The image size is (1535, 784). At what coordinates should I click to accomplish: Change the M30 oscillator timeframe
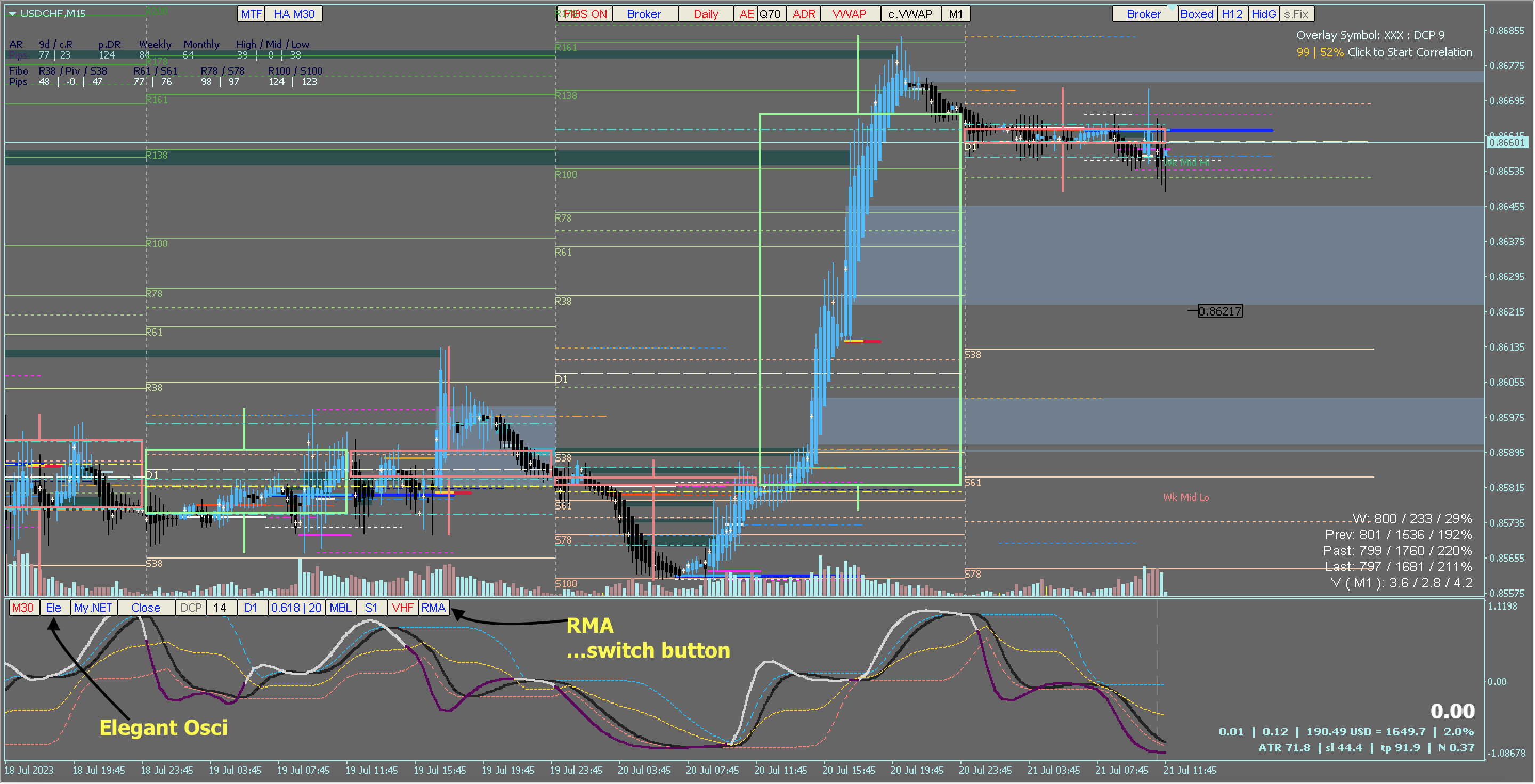coord(23,608)
